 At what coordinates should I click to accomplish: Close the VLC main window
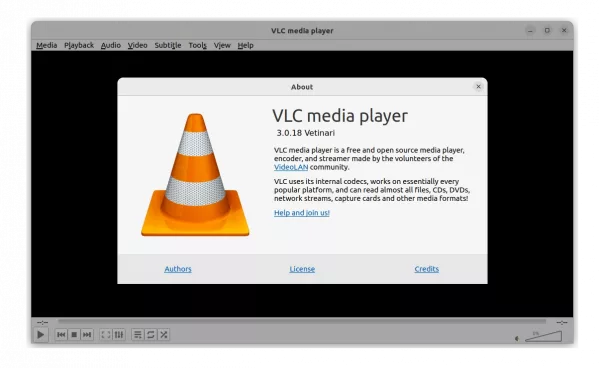pyautogui.click(x=564, y=31)
